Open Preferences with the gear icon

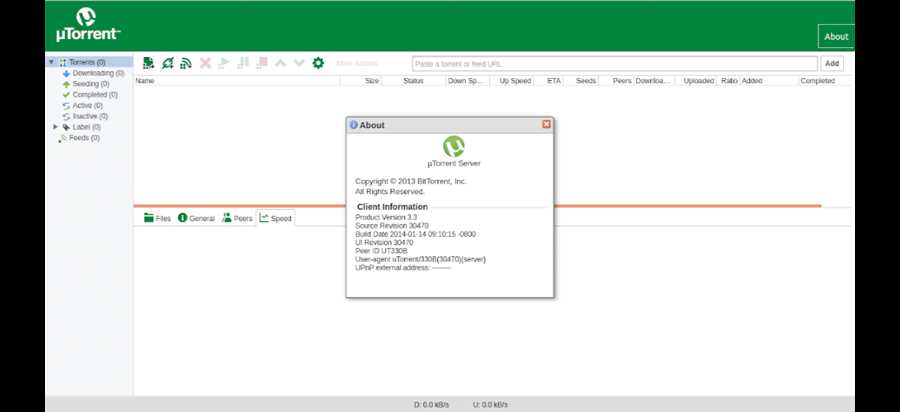(x=318, y=63)
